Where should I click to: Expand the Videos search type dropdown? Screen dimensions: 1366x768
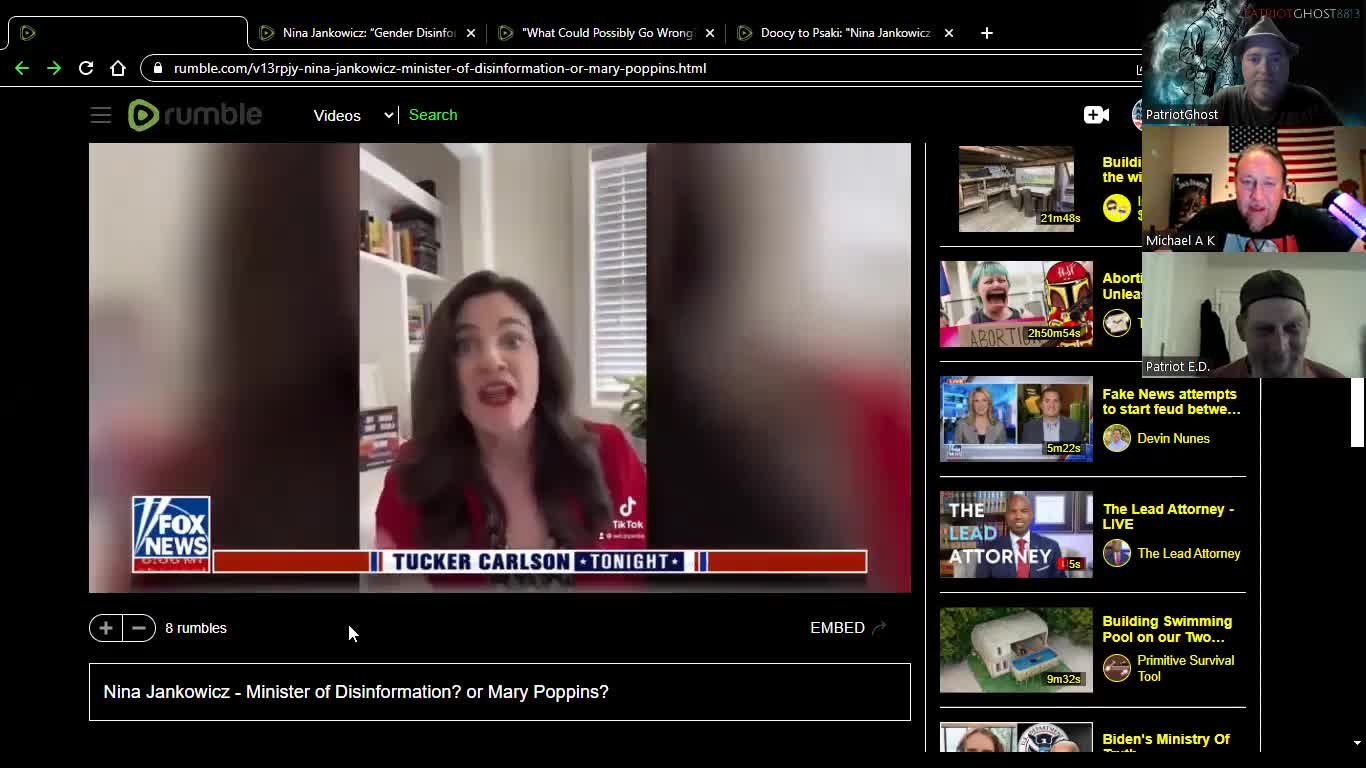coord(353,115)
